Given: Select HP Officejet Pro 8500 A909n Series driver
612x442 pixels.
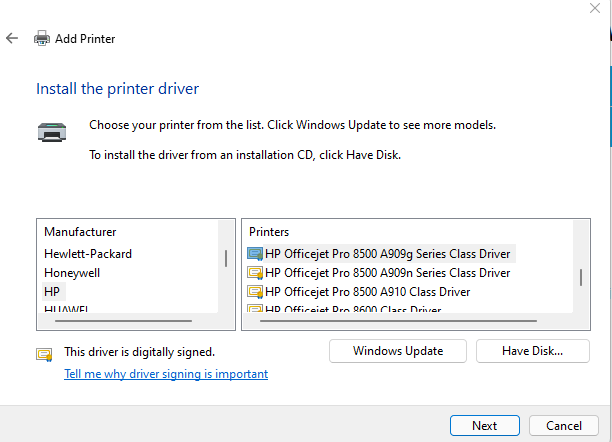Looking at the screenshot, I should [x=387, y=273].
